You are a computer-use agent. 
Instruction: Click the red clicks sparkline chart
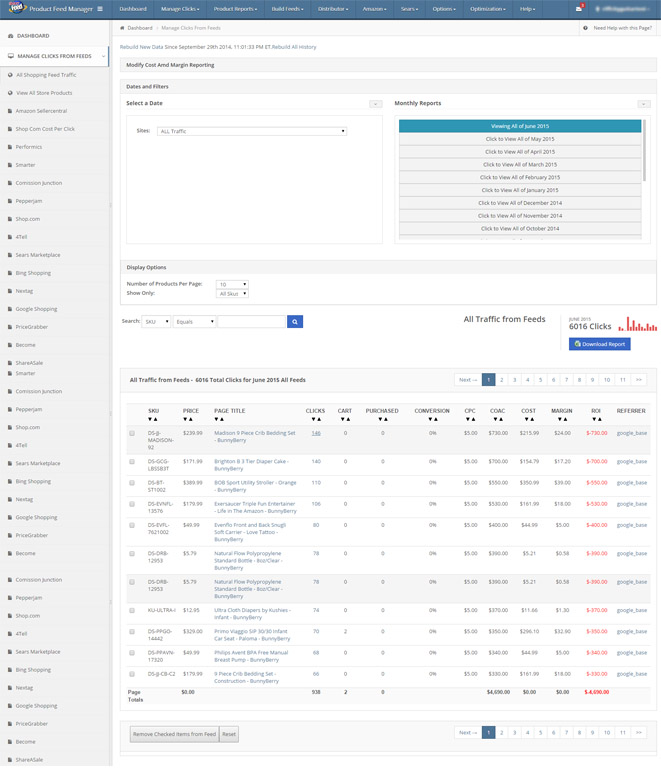[637, 325]
